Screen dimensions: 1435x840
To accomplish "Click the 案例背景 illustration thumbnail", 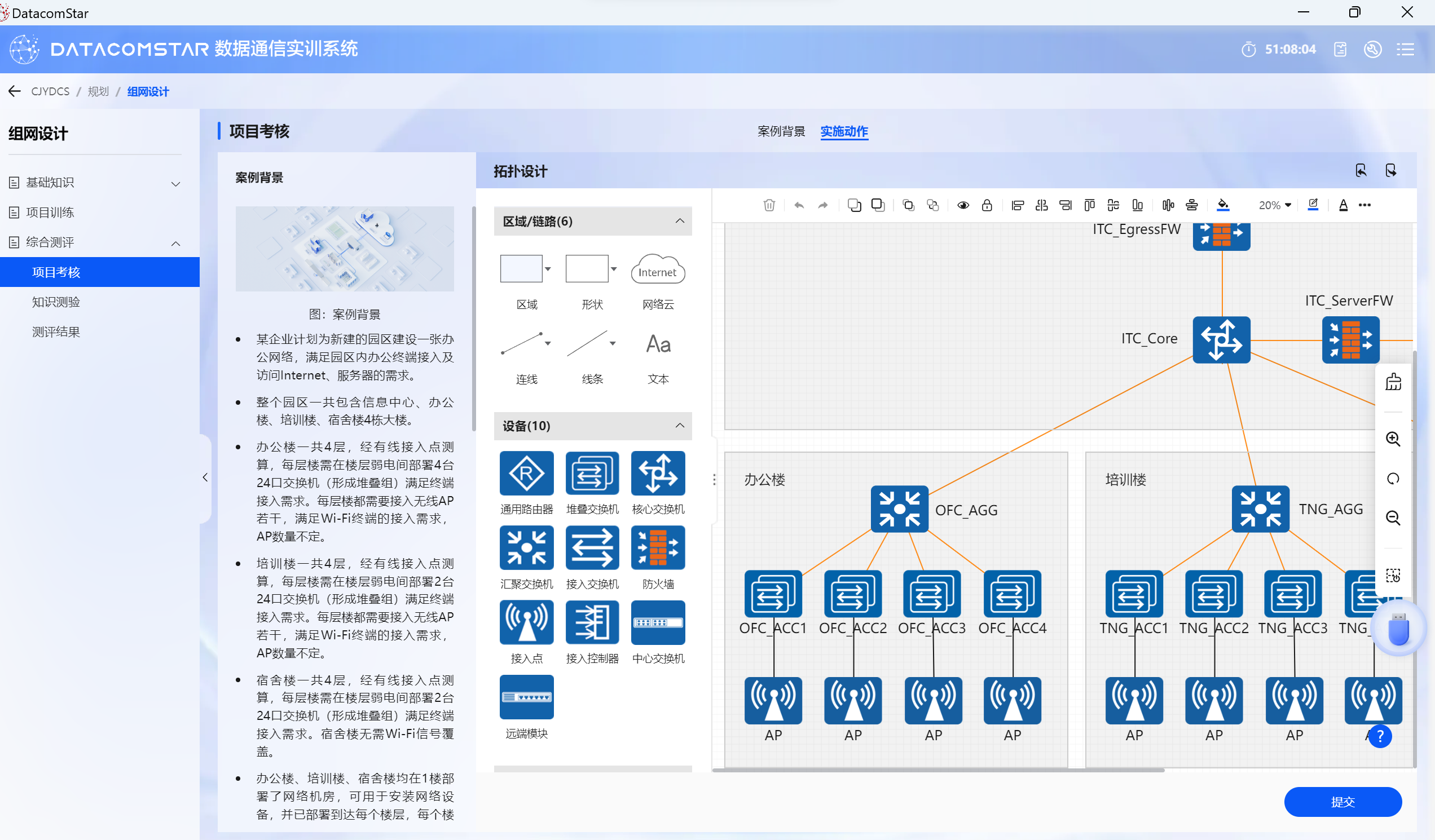I will pos(345,249).
